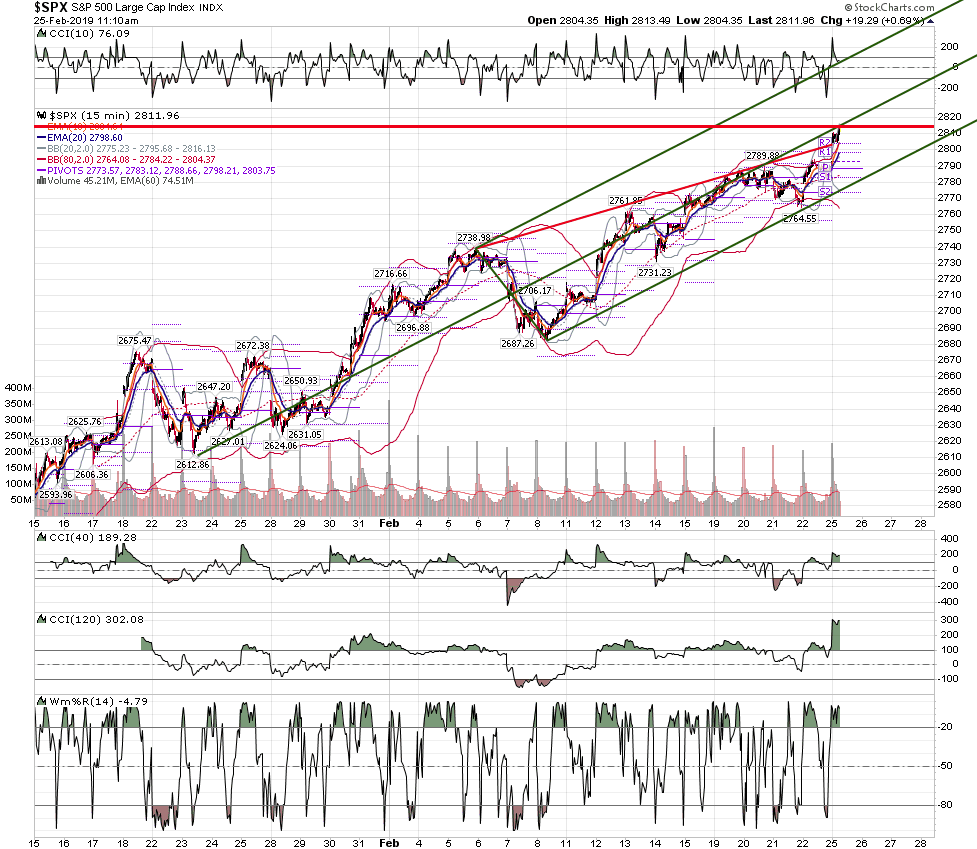Select the R1 pivot marker
Viewport: 977px width, 849px height.
tap(824, 152)
